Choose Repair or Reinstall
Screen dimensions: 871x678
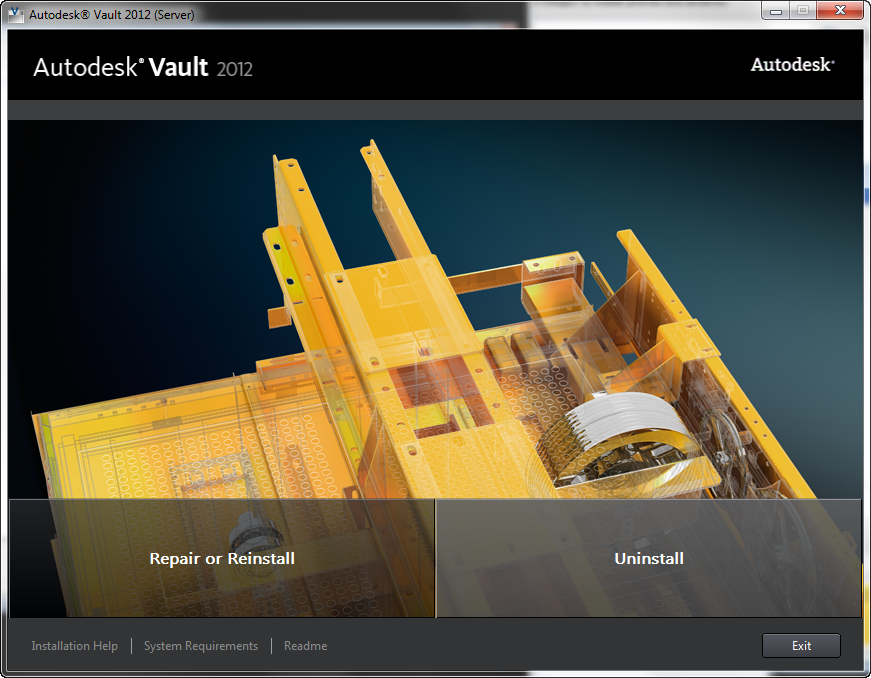(x=221, y=558)
